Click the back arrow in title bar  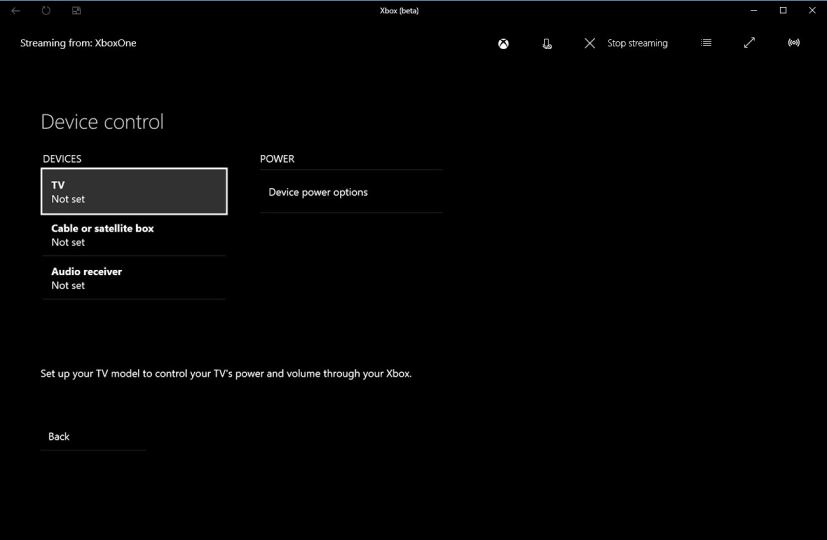(15, 10)
